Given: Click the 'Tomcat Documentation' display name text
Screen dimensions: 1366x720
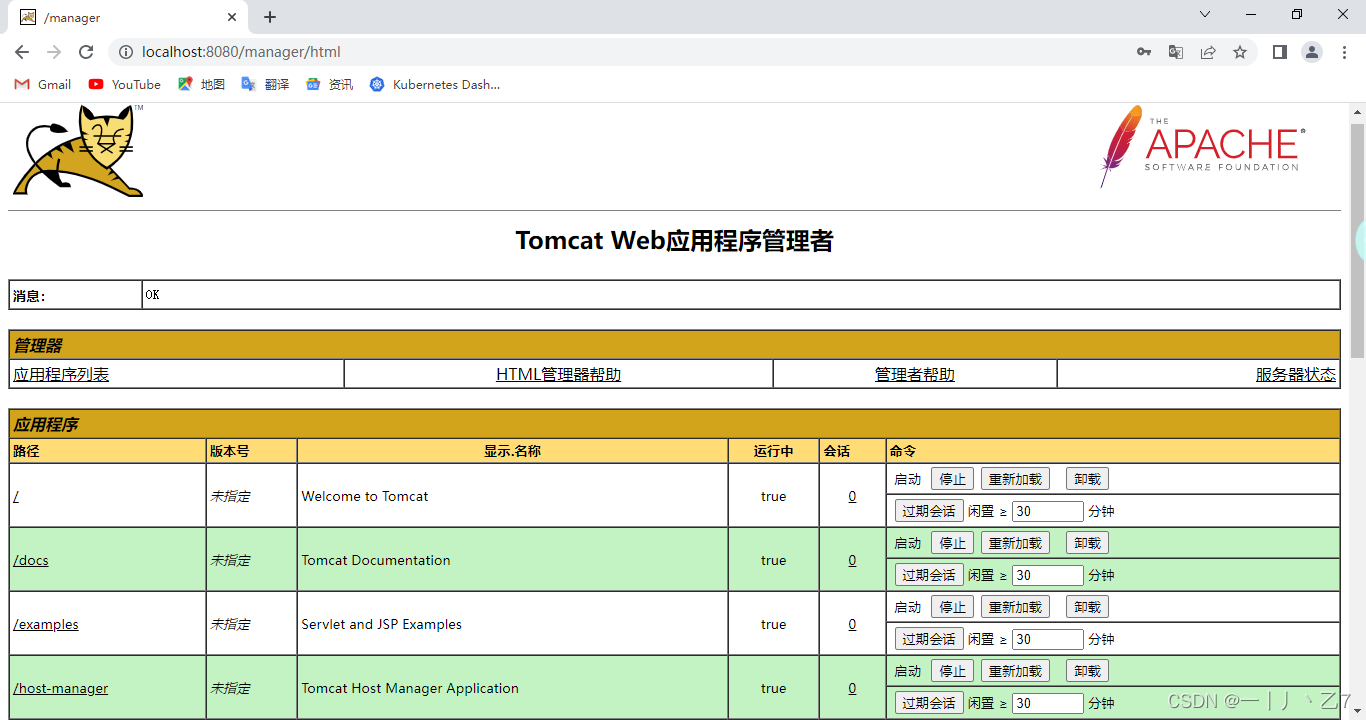Looking at the screenshot, I should pos(376,560).
